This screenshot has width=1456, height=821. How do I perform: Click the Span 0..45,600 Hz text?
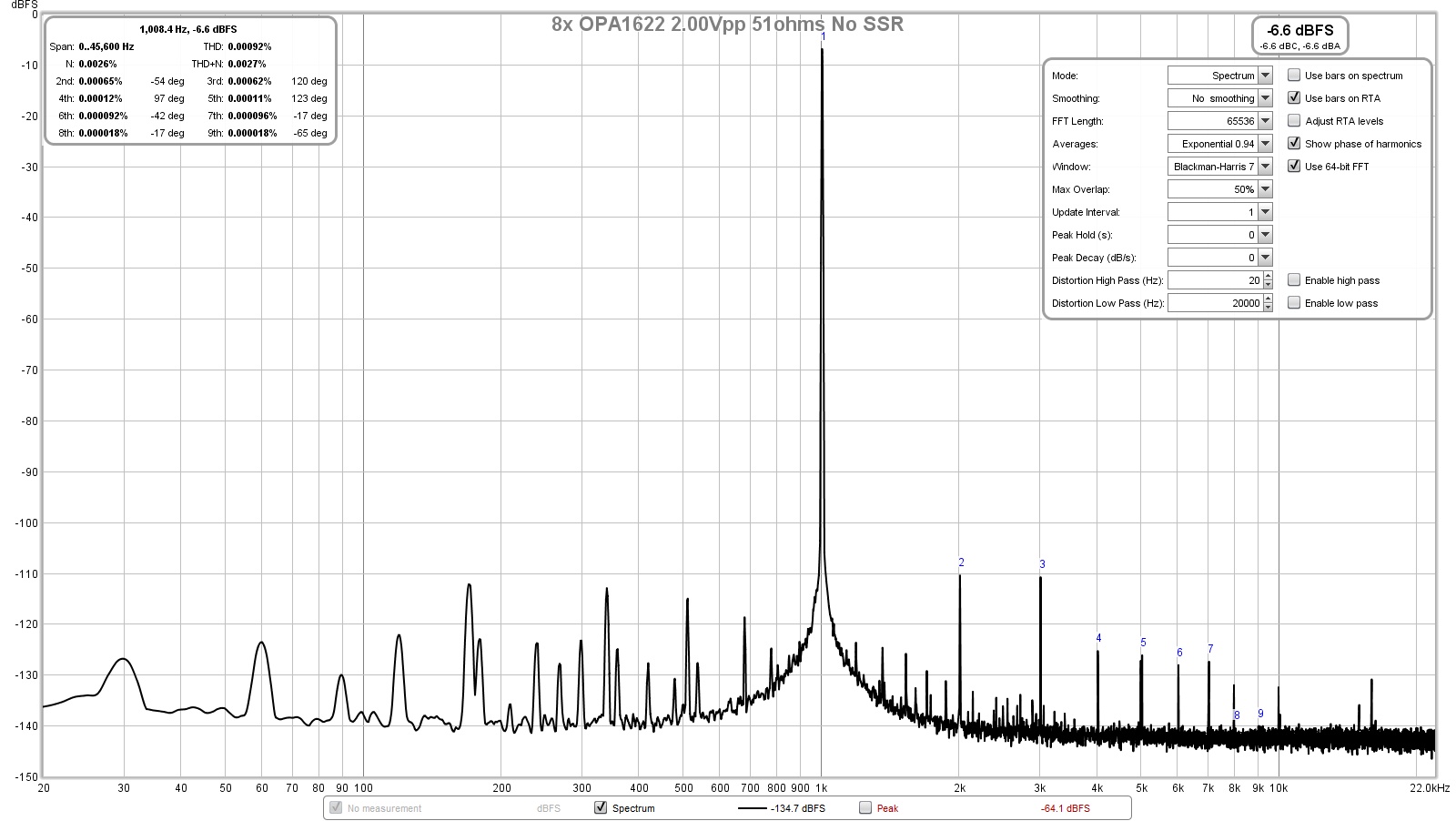92,46
